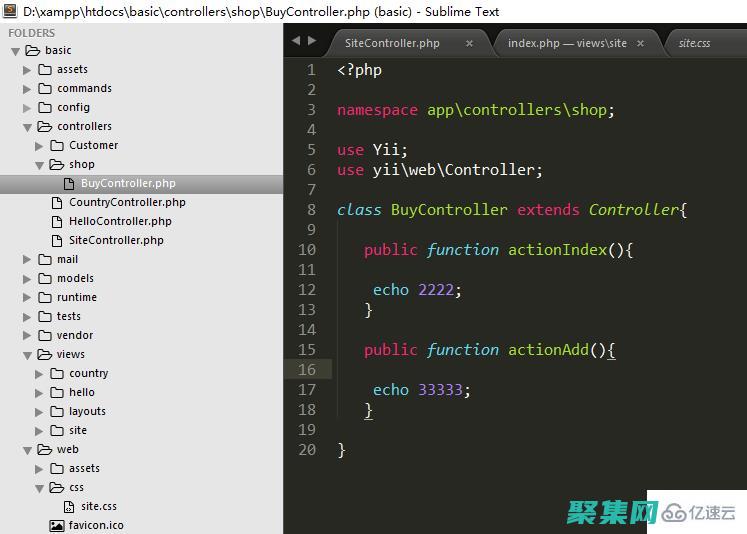Open CountryController.php from the sidebar
Image resolution: width=747 pixels, height=534 pixels.
(127, 202)
